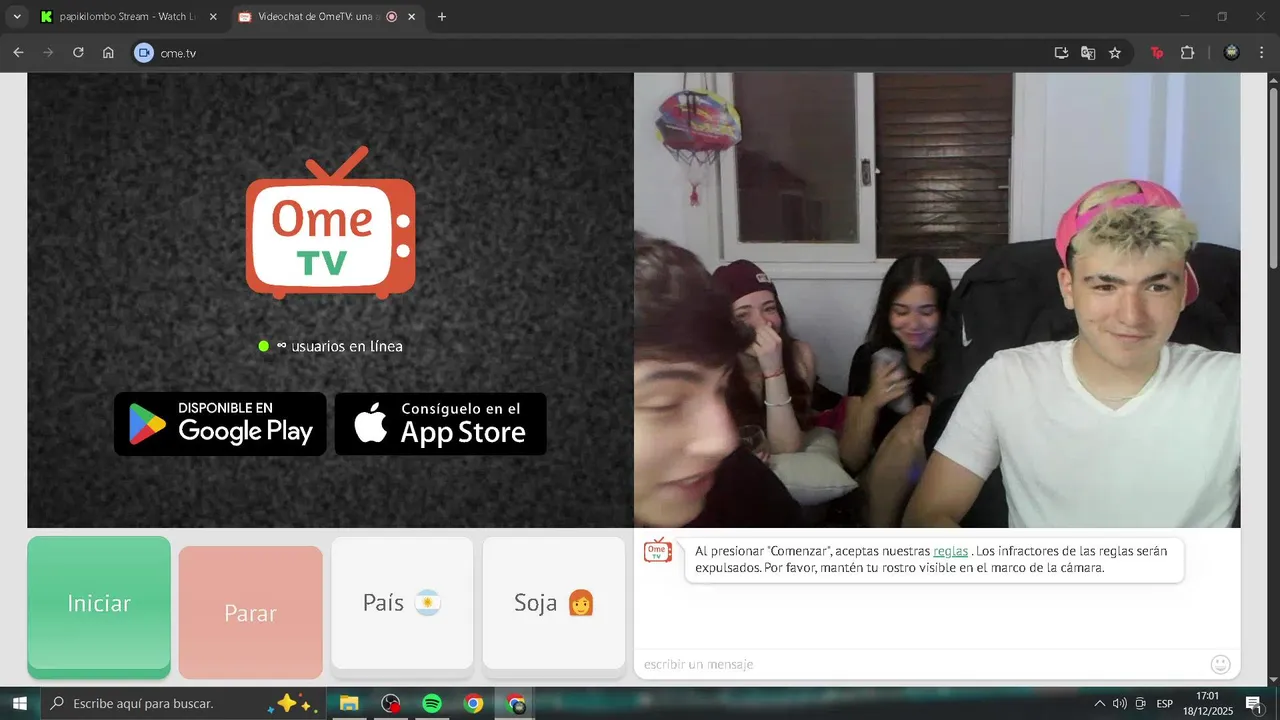Click the Chrome icon with profile badge

(x=516, y=704)
